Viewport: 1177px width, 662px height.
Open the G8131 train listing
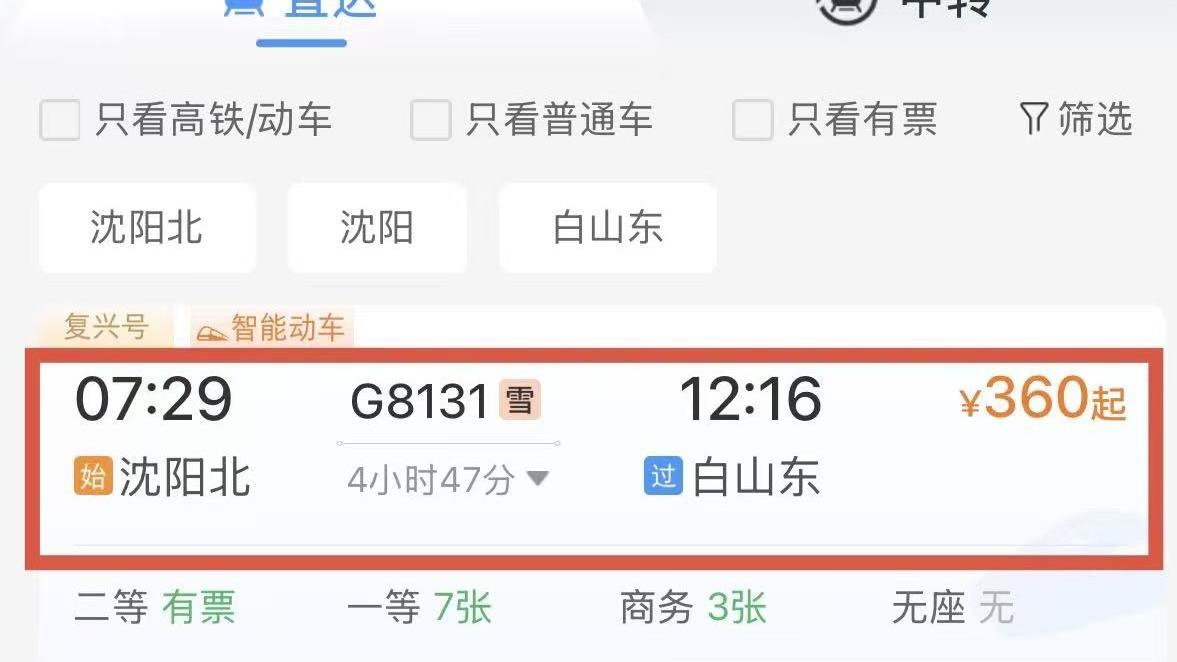(594, 459)
